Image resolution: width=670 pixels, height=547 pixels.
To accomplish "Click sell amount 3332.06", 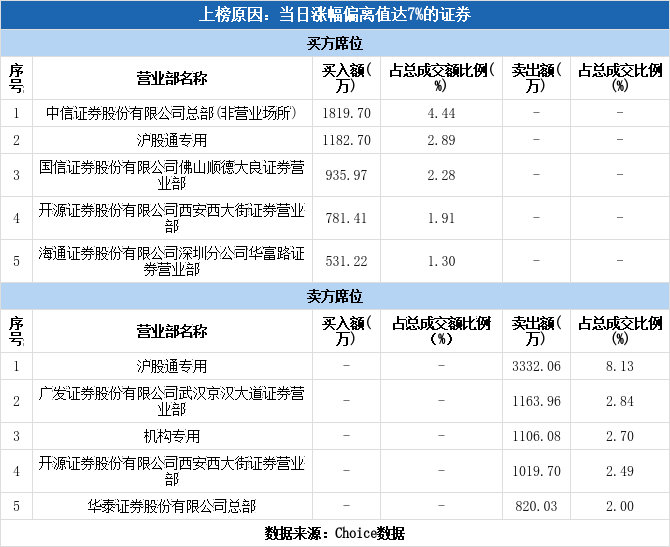I will click(536, 366).
